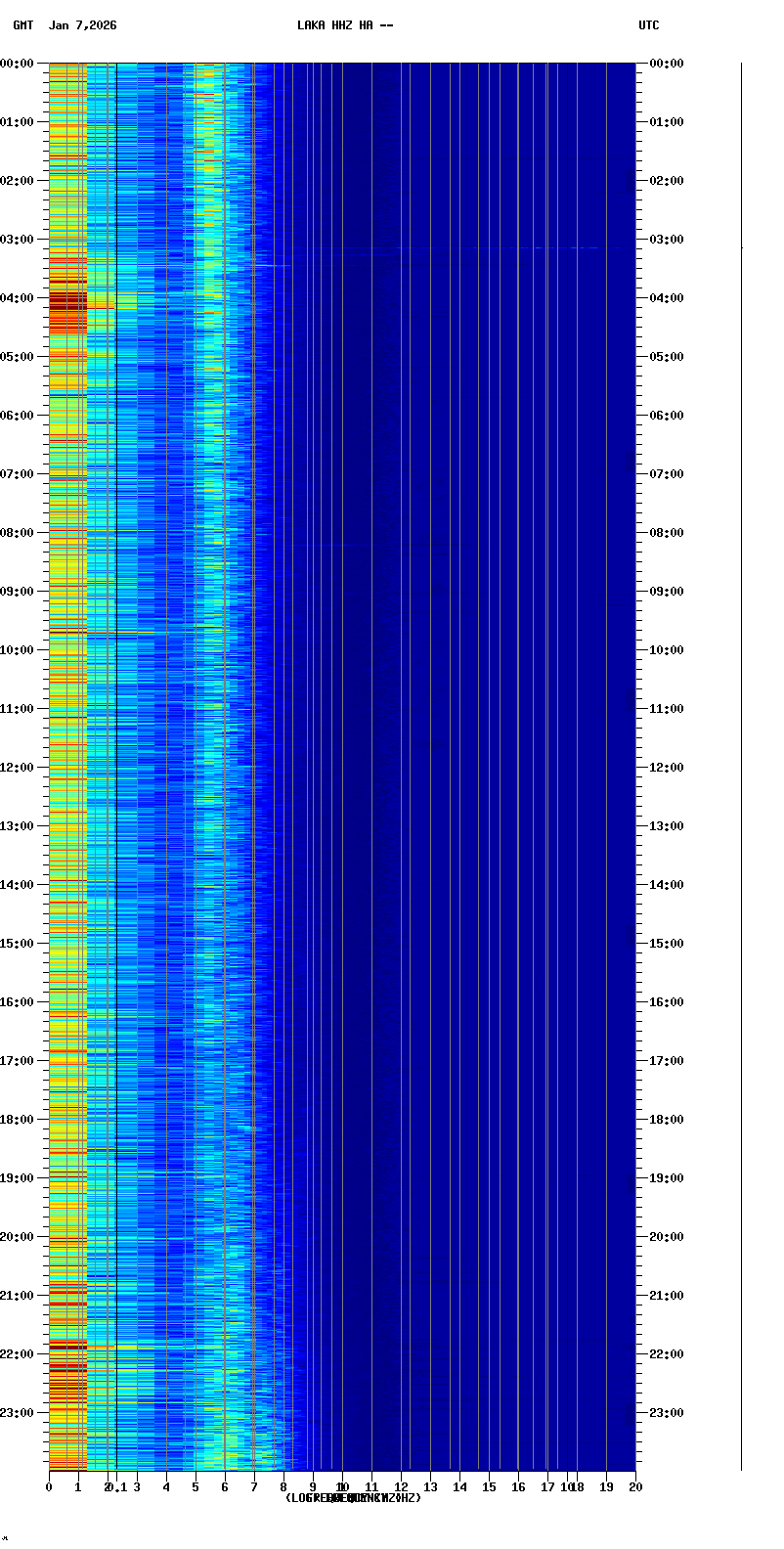Click the station title LAKA HHZ HA
The width and height of the screenshot is (784, 1549).
click(345, 25)
